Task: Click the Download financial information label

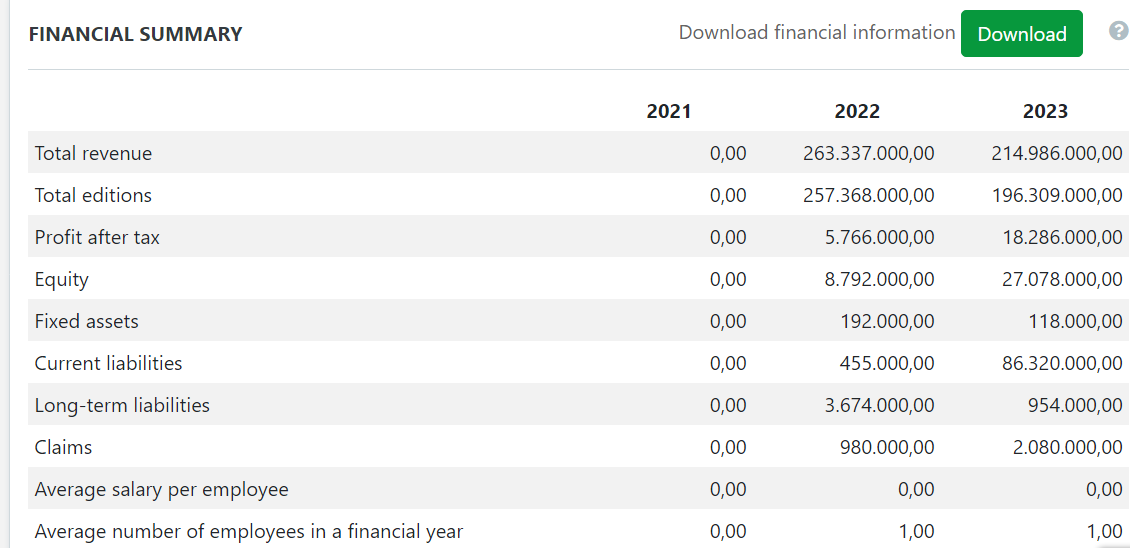Action: tap(817, 33)
